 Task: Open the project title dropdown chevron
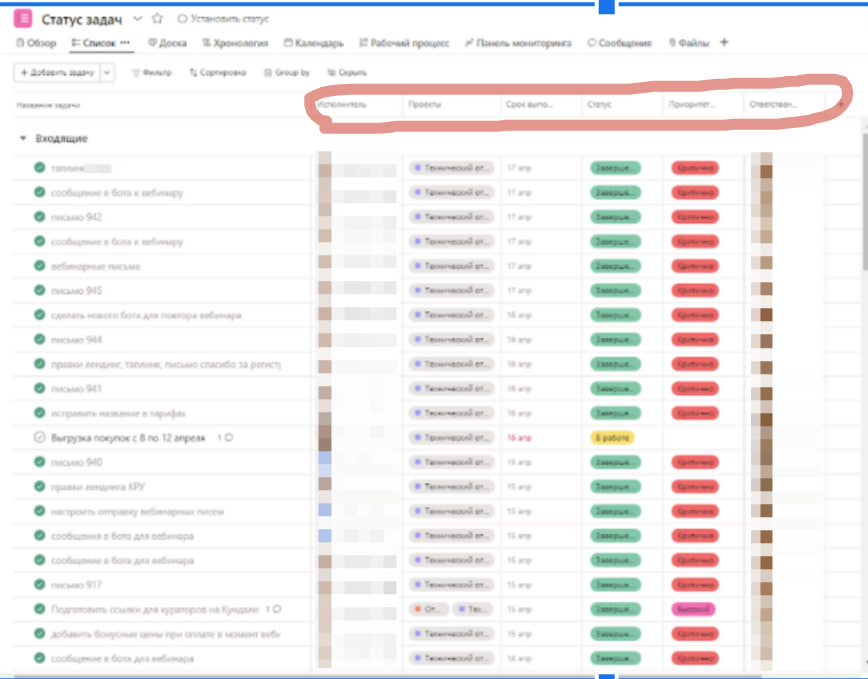pos(137,19)
